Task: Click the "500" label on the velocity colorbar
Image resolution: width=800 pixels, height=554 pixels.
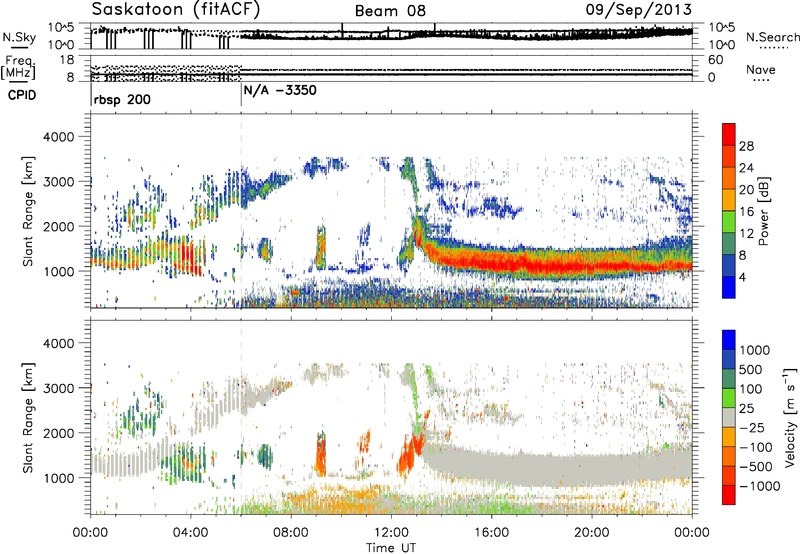Action: (x=751, y=370)
